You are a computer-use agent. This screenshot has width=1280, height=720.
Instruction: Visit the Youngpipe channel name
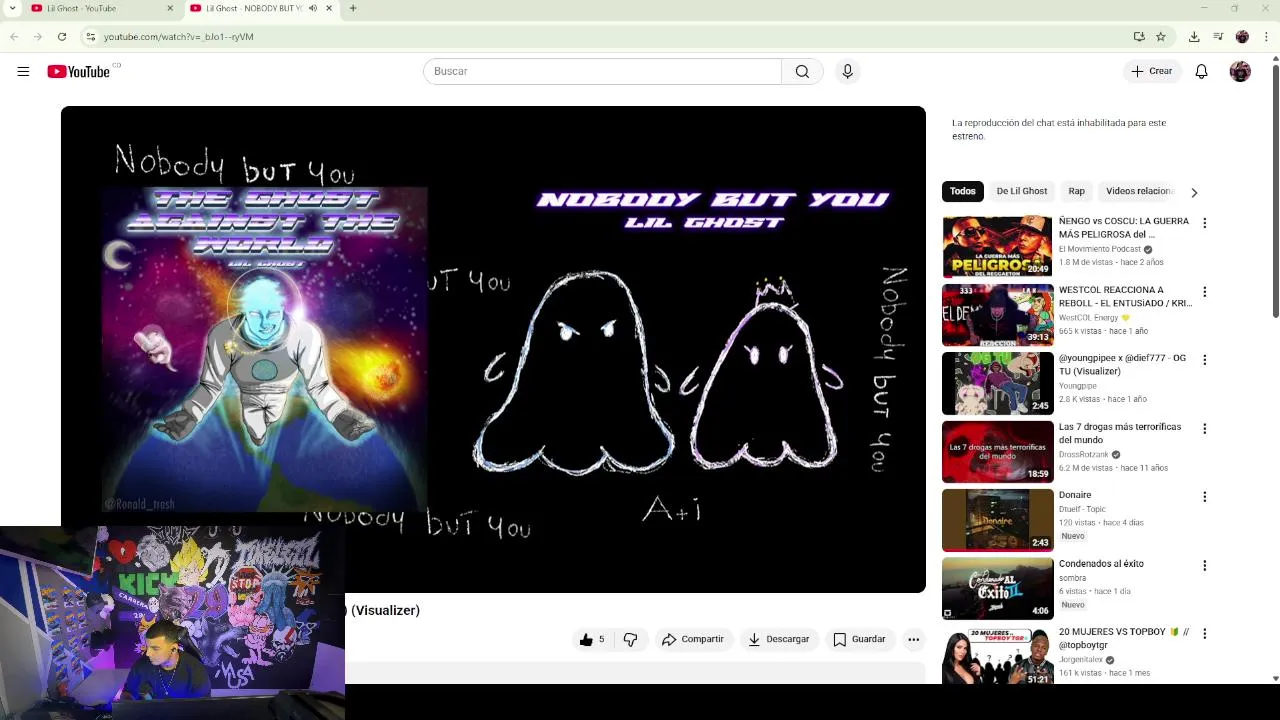(1078, 386)
